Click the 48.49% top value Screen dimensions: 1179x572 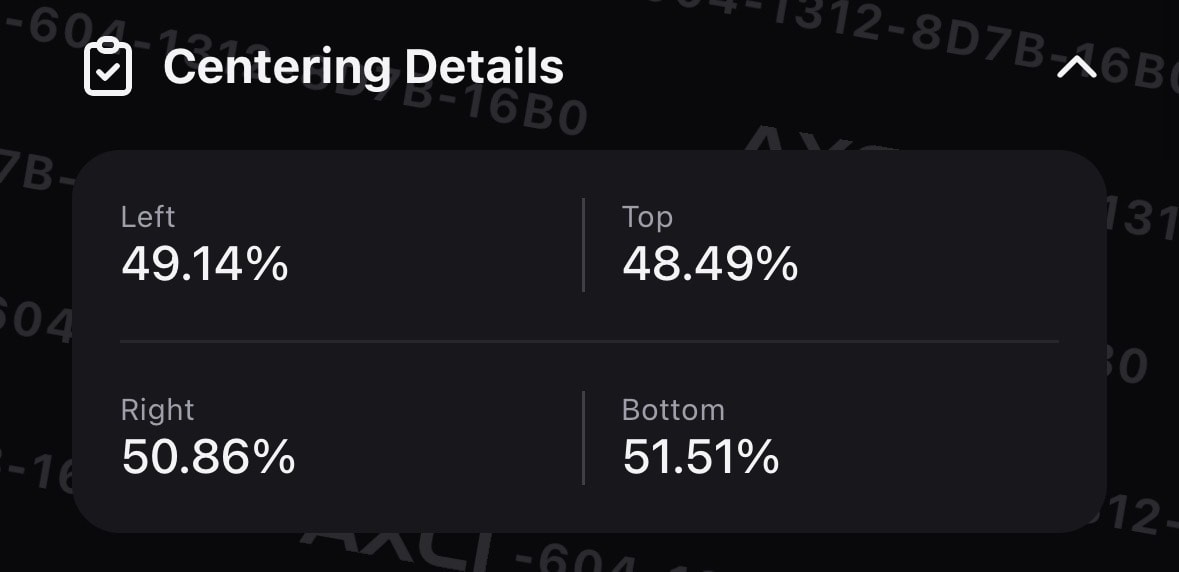point(710,265)
